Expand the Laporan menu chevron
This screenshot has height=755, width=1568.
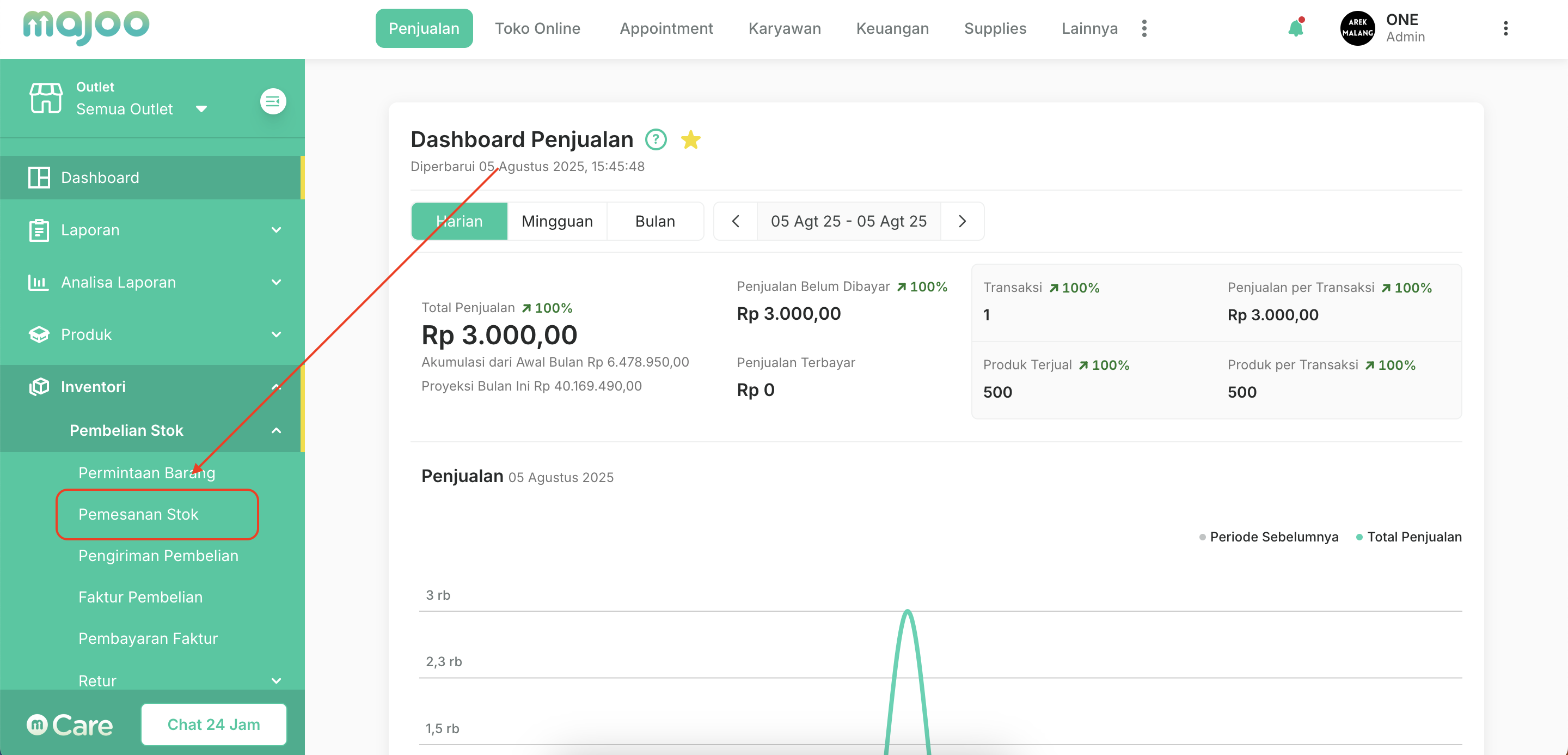point(277,230)
